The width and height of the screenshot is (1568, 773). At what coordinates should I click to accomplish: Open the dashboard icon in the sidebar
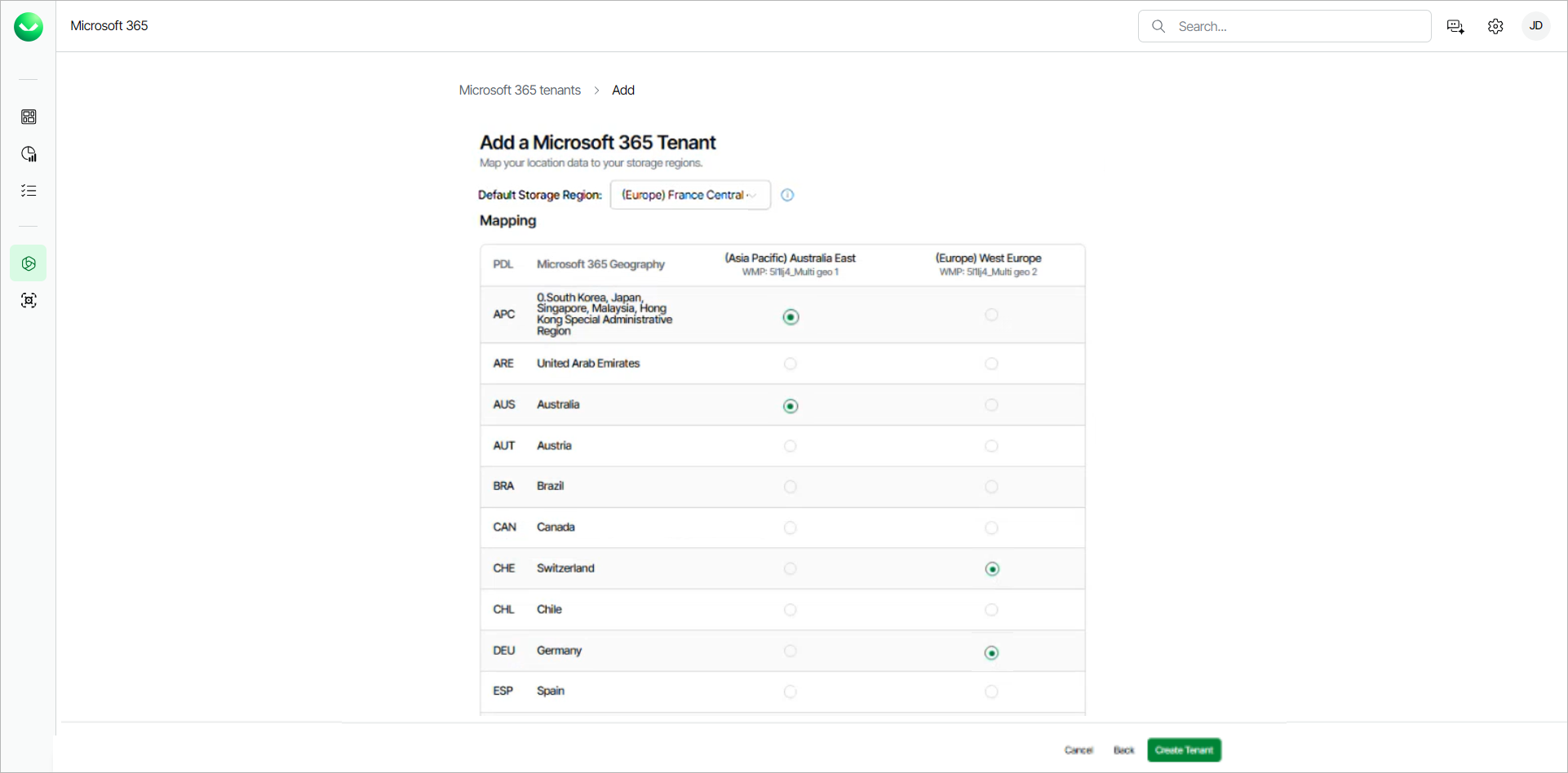(x=29, y=117)
